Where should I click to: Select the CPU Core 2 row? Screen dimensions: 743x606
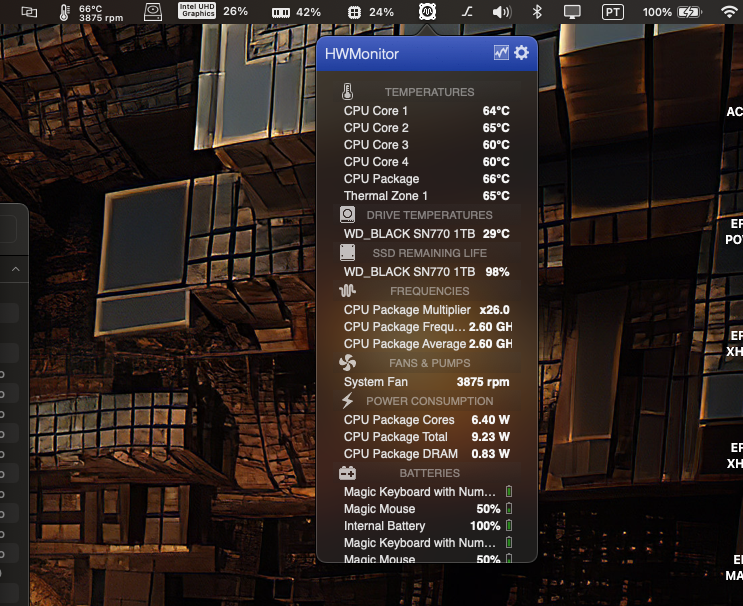(x=426, y=127)
